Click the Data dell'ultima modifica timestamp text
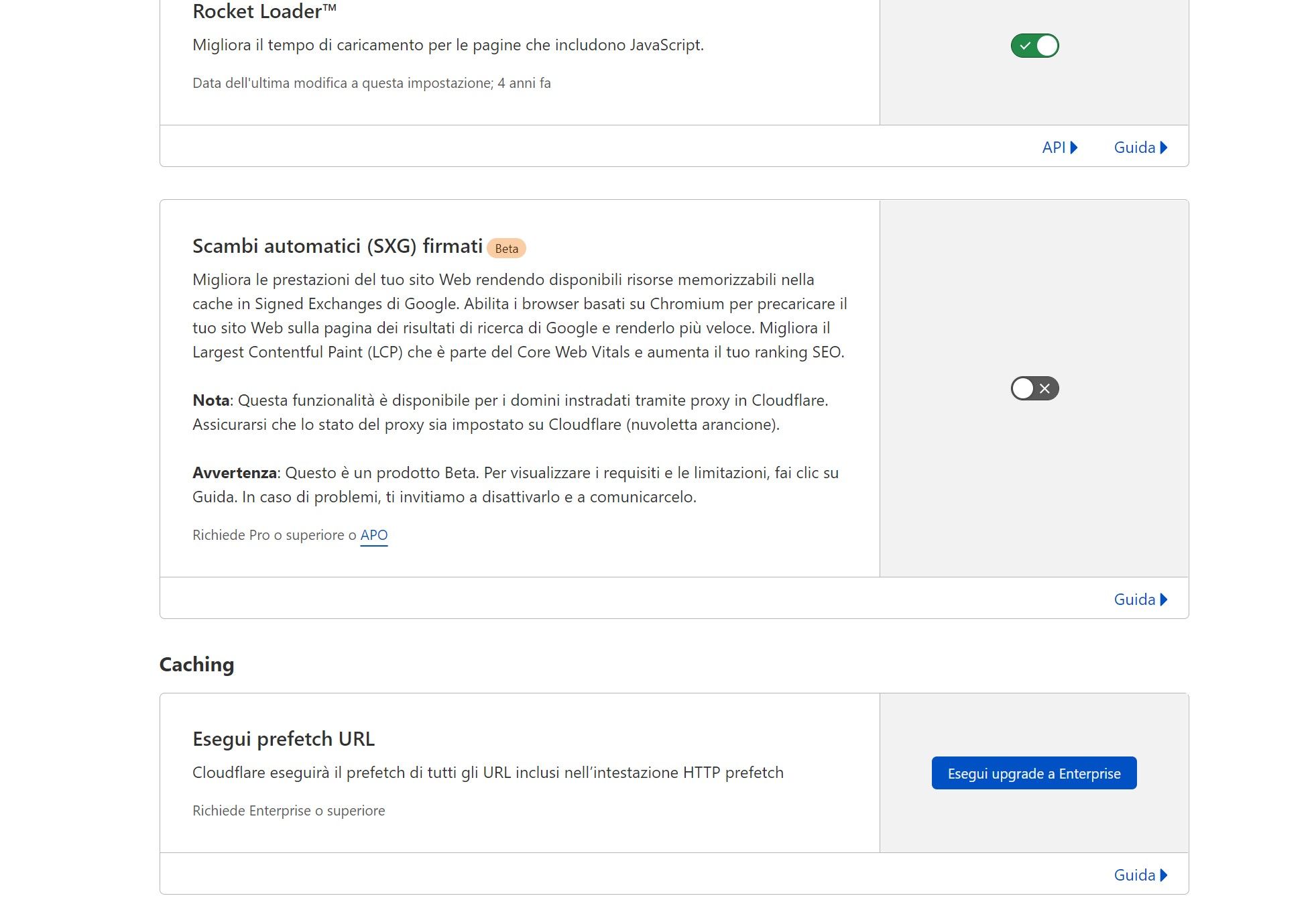The height and width of the screenshot is (900, 1316). 371,83
